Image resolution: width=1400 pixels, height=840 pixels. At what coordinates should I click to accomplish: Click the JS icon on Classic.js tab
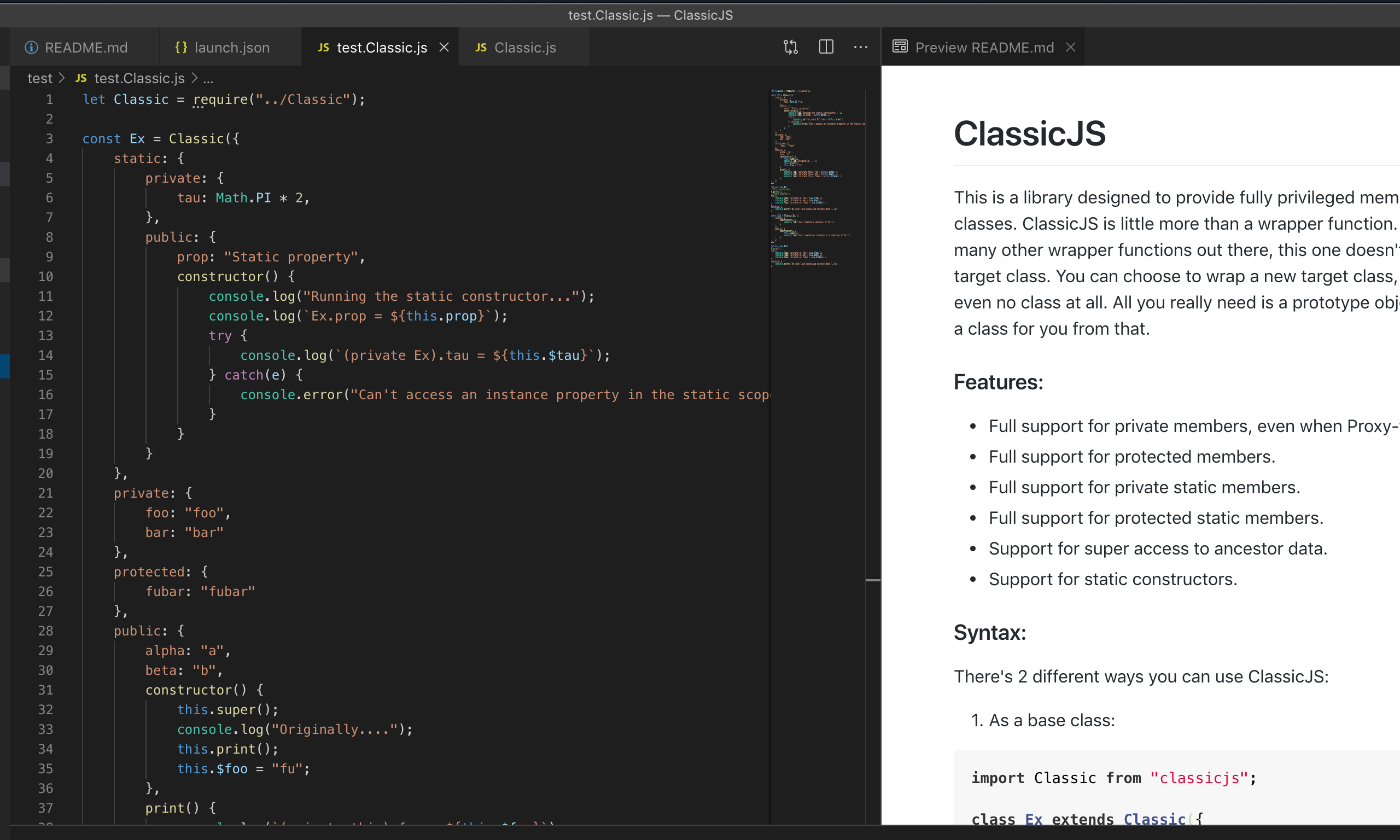(x=481, y=48)
